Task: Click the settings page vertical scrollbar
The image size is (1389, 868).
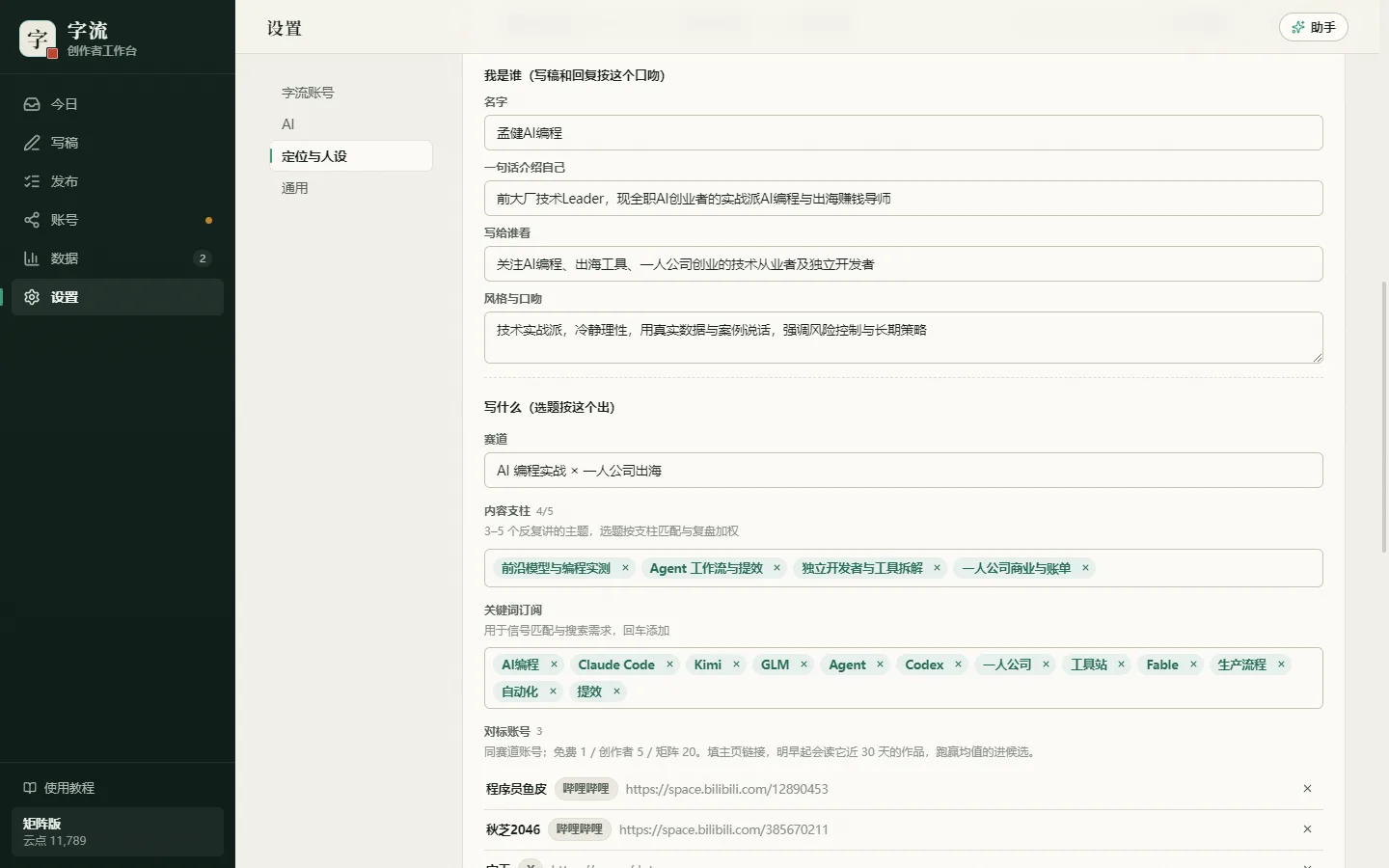Action: (x=1383, y=417)
